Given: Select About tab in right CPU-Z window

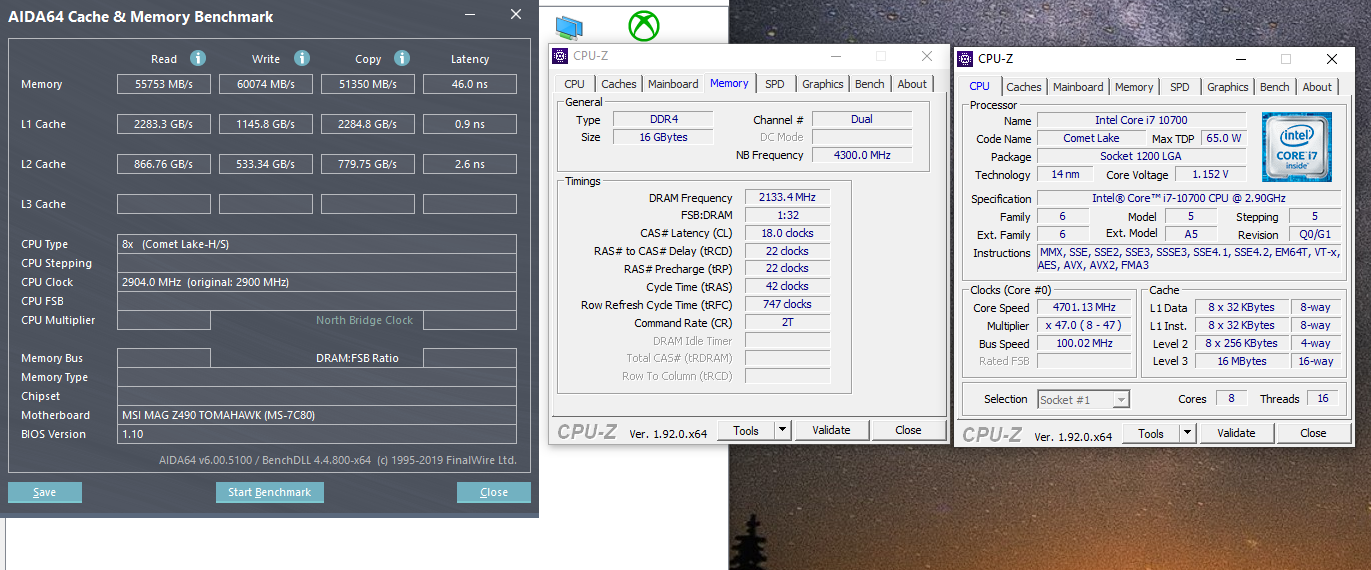Looking at the screenshot, I should (1317, 87).
